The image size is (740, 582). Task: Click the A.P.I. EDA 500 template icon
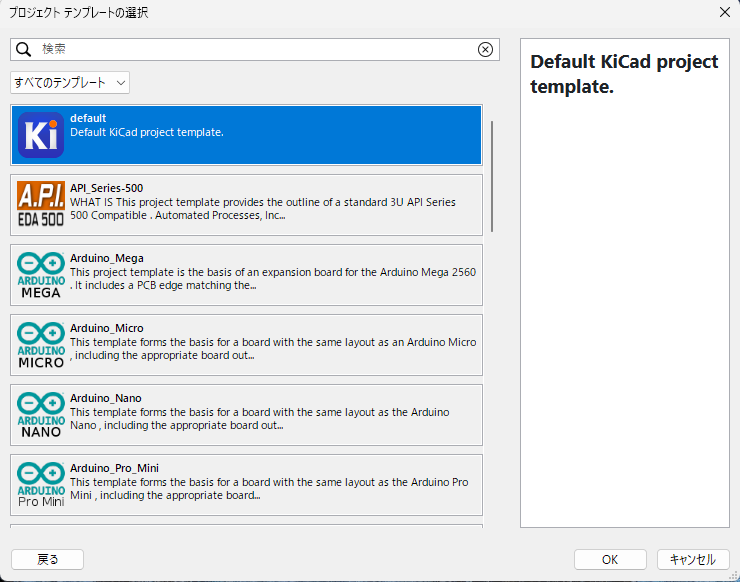pos(41,204)
